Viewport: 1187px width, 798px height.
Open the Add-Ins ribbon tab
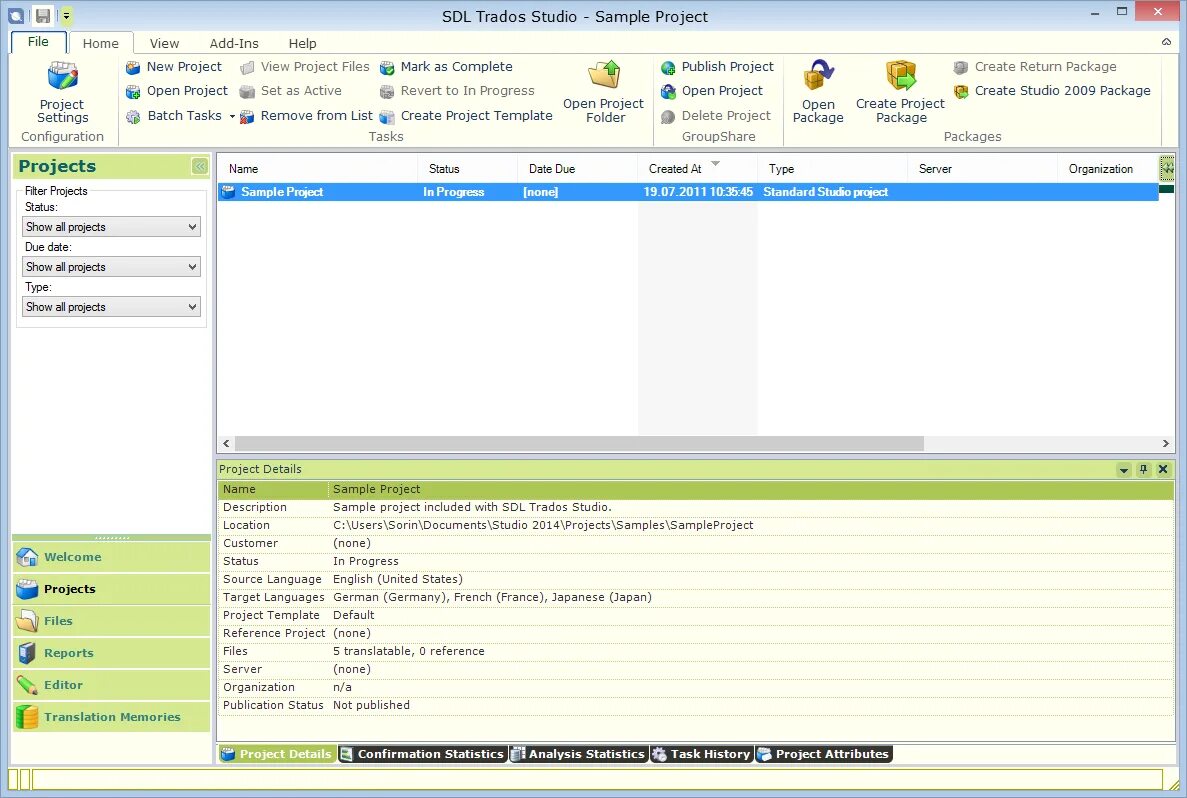point(234,43)
